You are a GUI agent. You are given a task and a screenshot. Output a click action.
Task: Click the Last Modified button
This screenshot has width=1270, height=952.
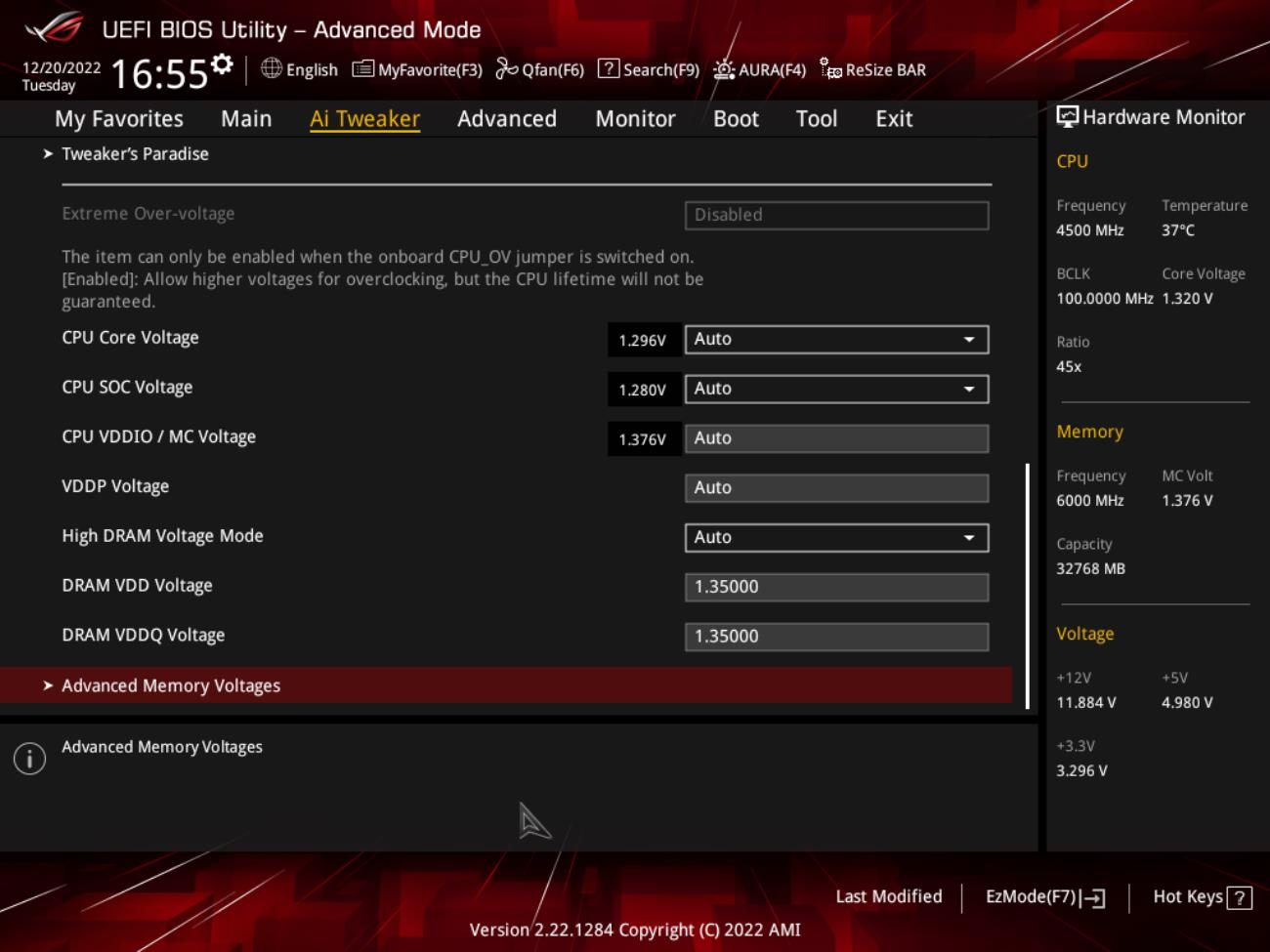coord(889,896)
